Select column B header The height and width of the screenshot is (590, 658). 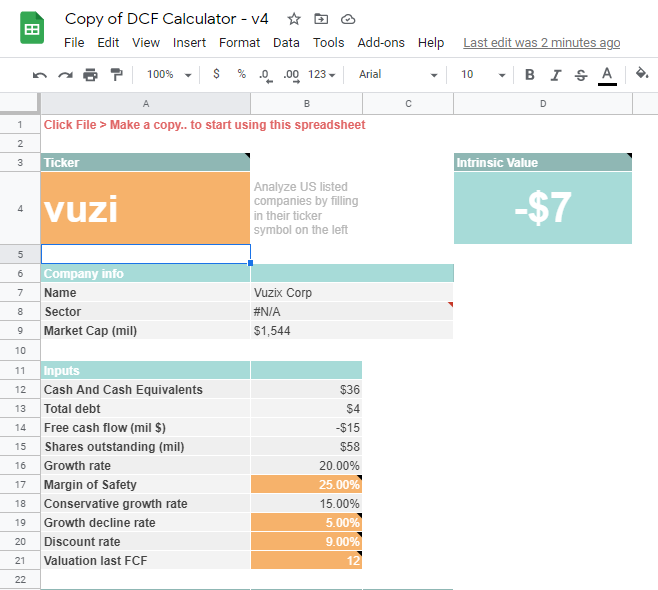[x=307, y=104]
